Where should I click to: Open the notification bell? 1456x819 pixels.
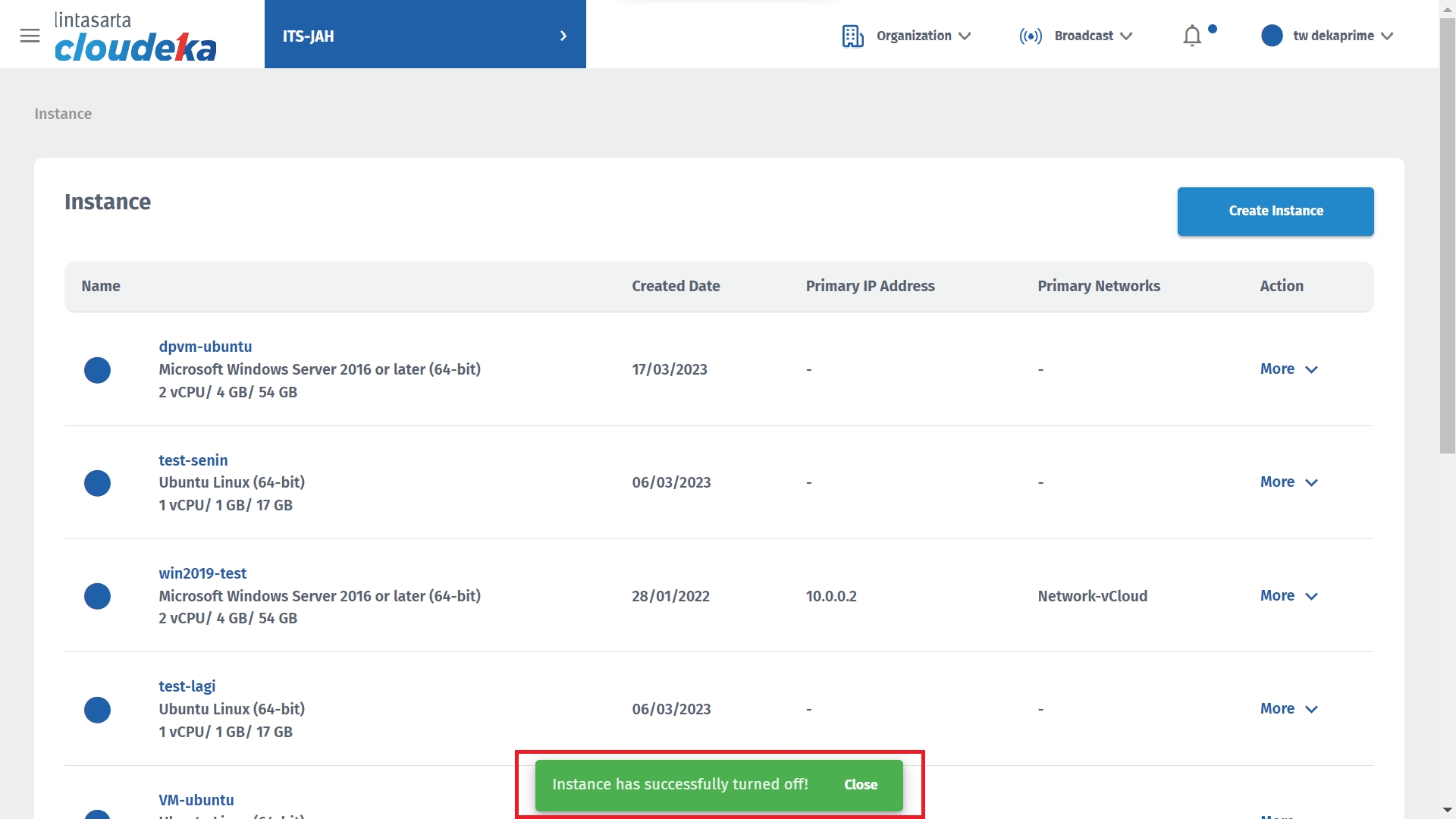1192,36
